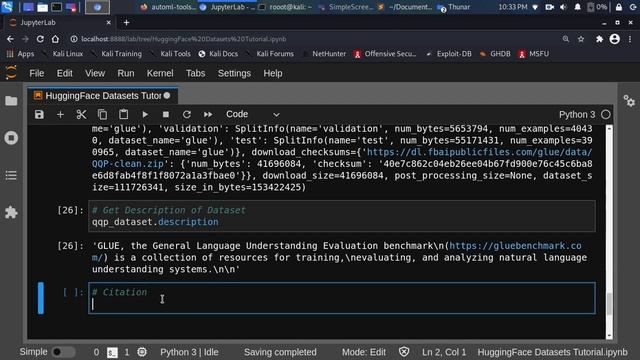The width and height of the screenshot is (640, 360).
Task: Open table of contents sidebar icon
Action: pos(11,176)
